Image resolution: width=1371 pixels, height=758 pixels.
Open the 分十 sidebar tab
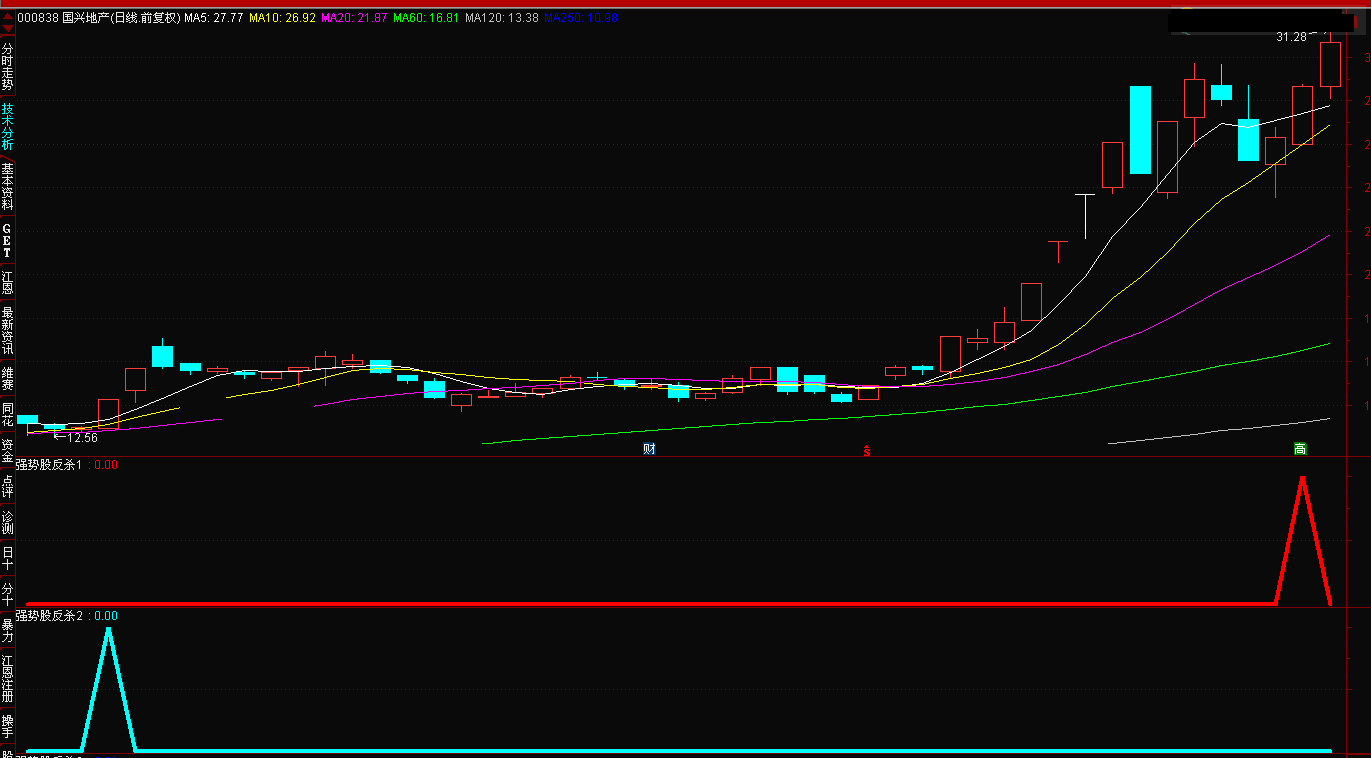[8, 594]
